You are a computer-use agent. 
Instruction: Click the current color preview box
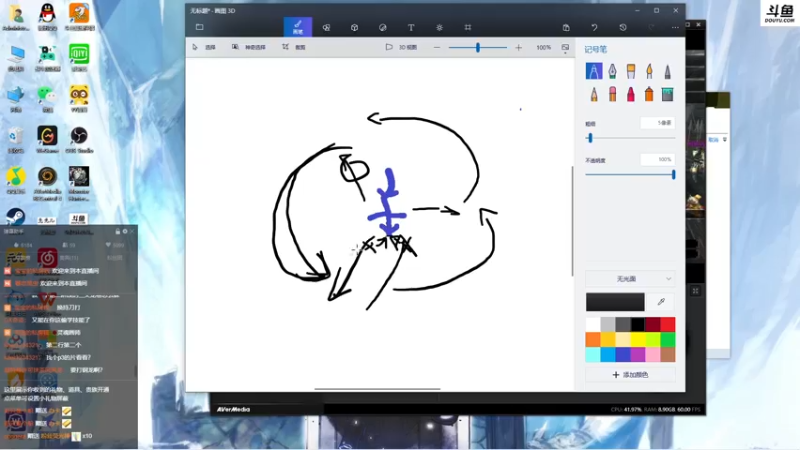click(615, 302)
